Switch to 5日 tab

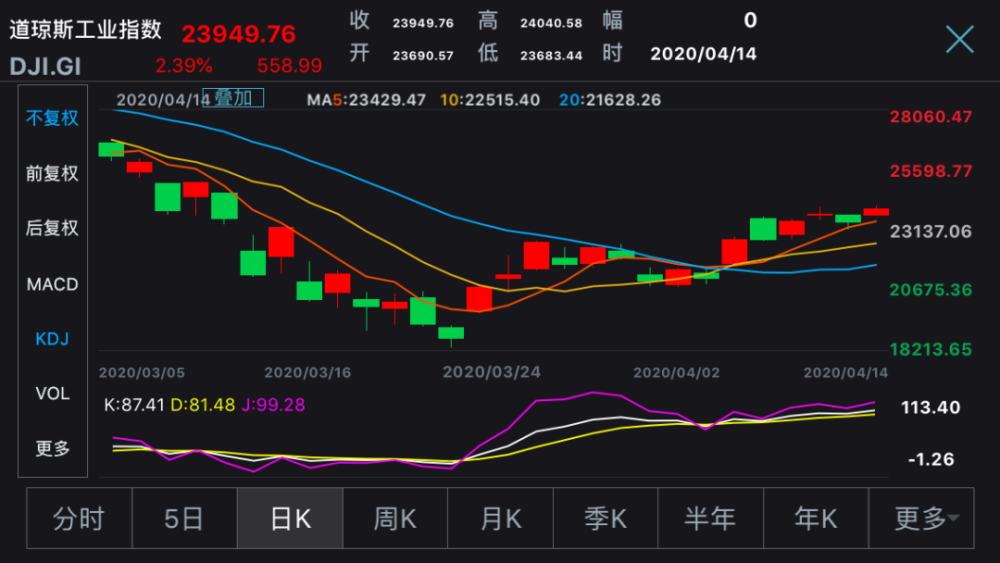184,518
